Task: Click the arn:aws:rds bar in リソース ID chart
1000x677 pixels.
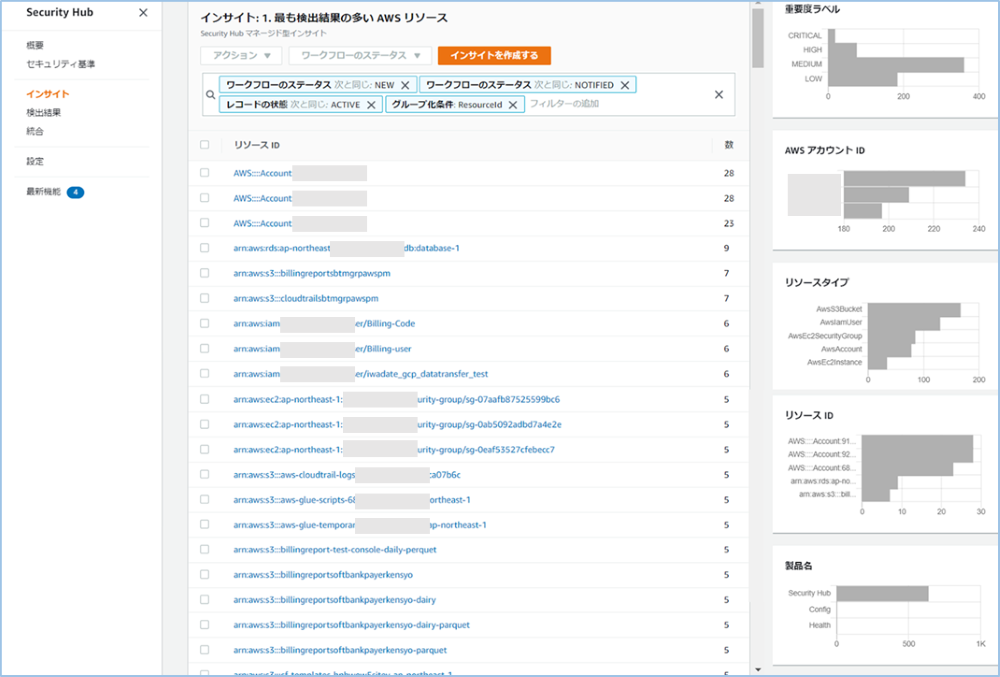Action: coord(879,482)
